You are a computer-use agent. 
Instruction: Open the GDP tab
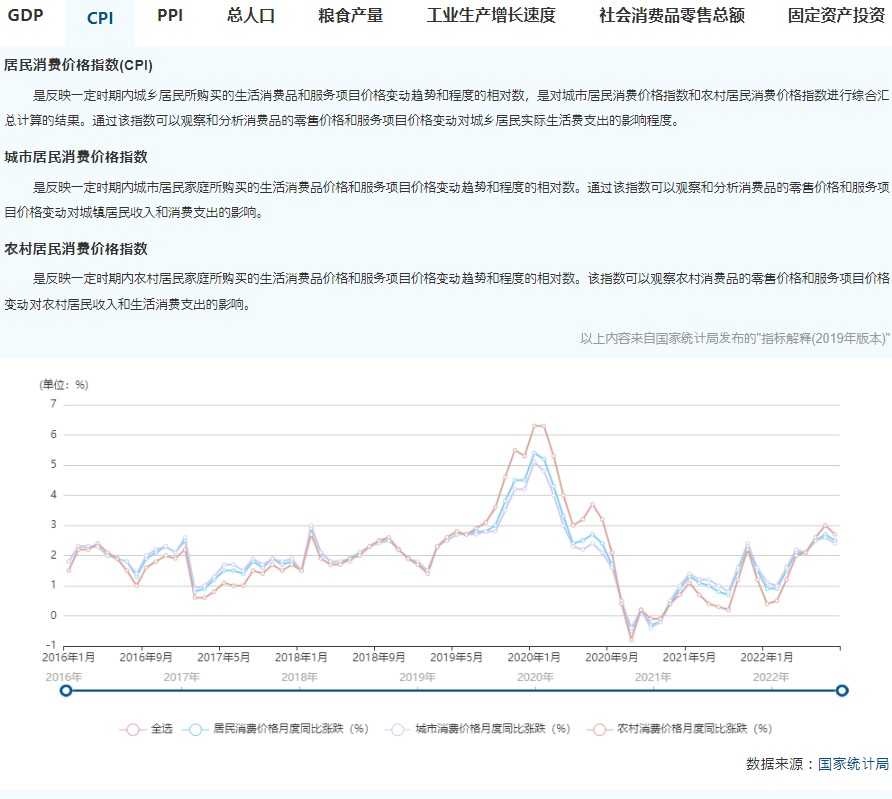26,16
